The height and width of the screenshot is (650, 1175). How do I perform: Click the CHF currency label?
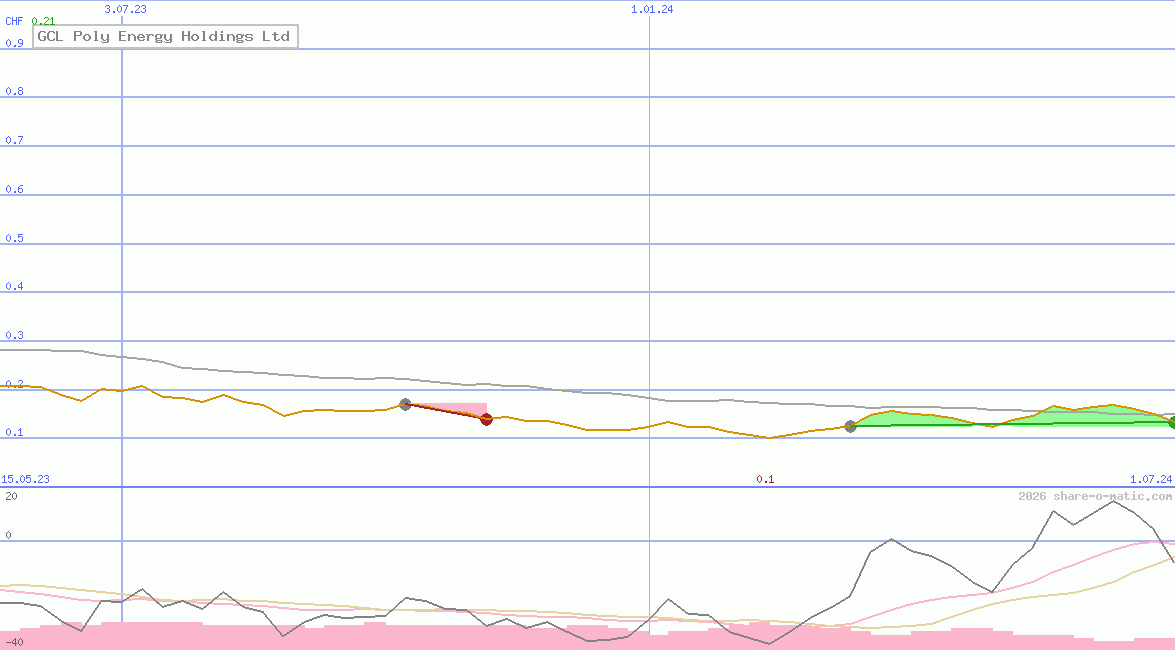pos(14,21)
